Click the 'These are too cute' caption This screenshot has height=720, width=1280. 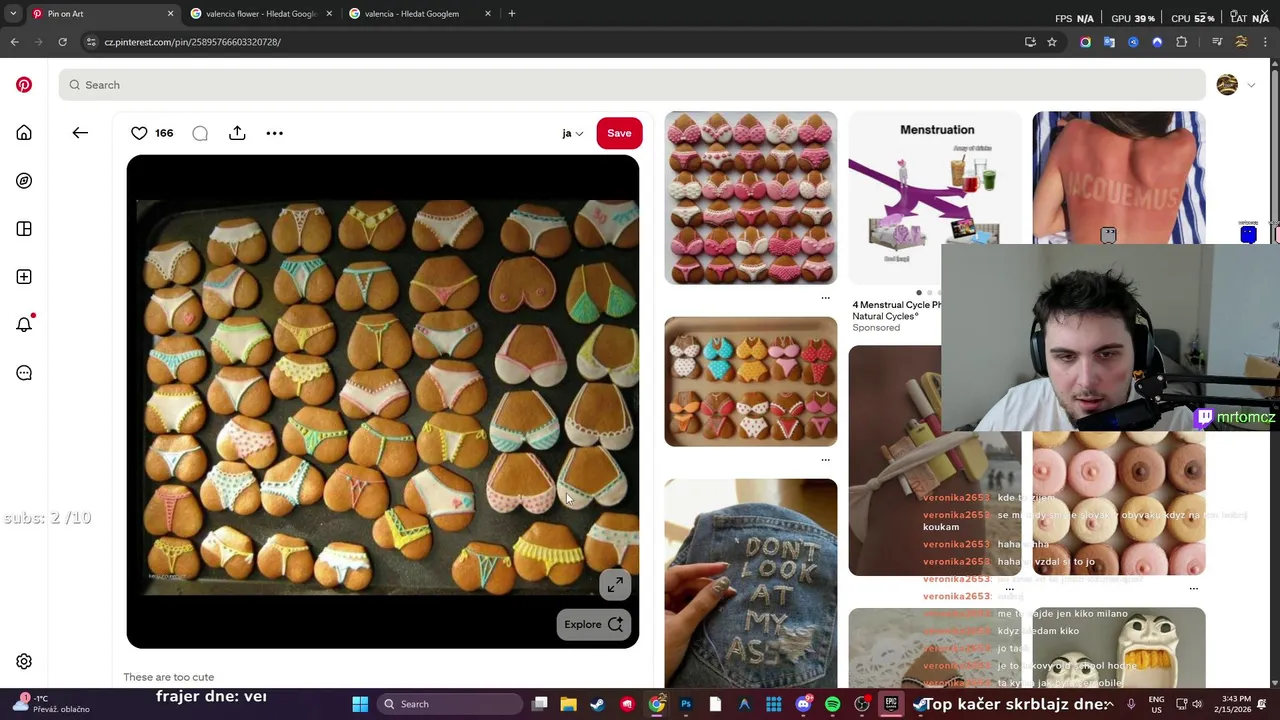[x=169, y=677]
